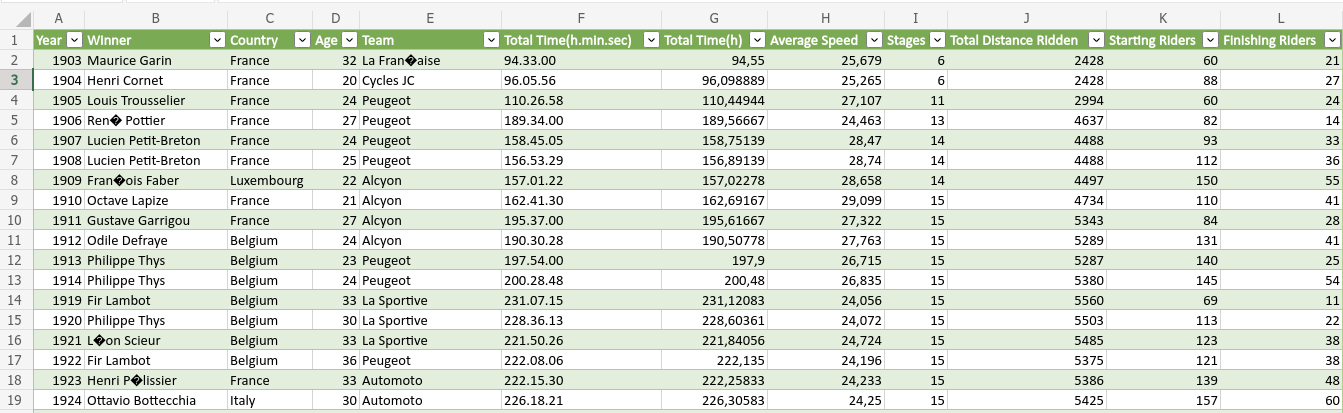Open the Age filter dropdown arrow

tap(349, 40)
